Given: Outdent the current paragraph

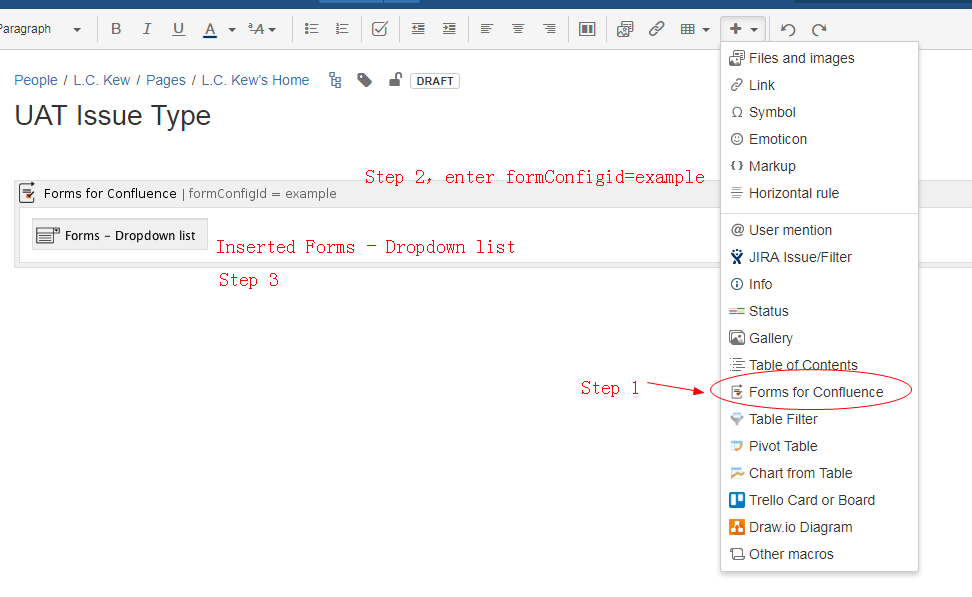Looking at the screenshot, I should point(418,29).
